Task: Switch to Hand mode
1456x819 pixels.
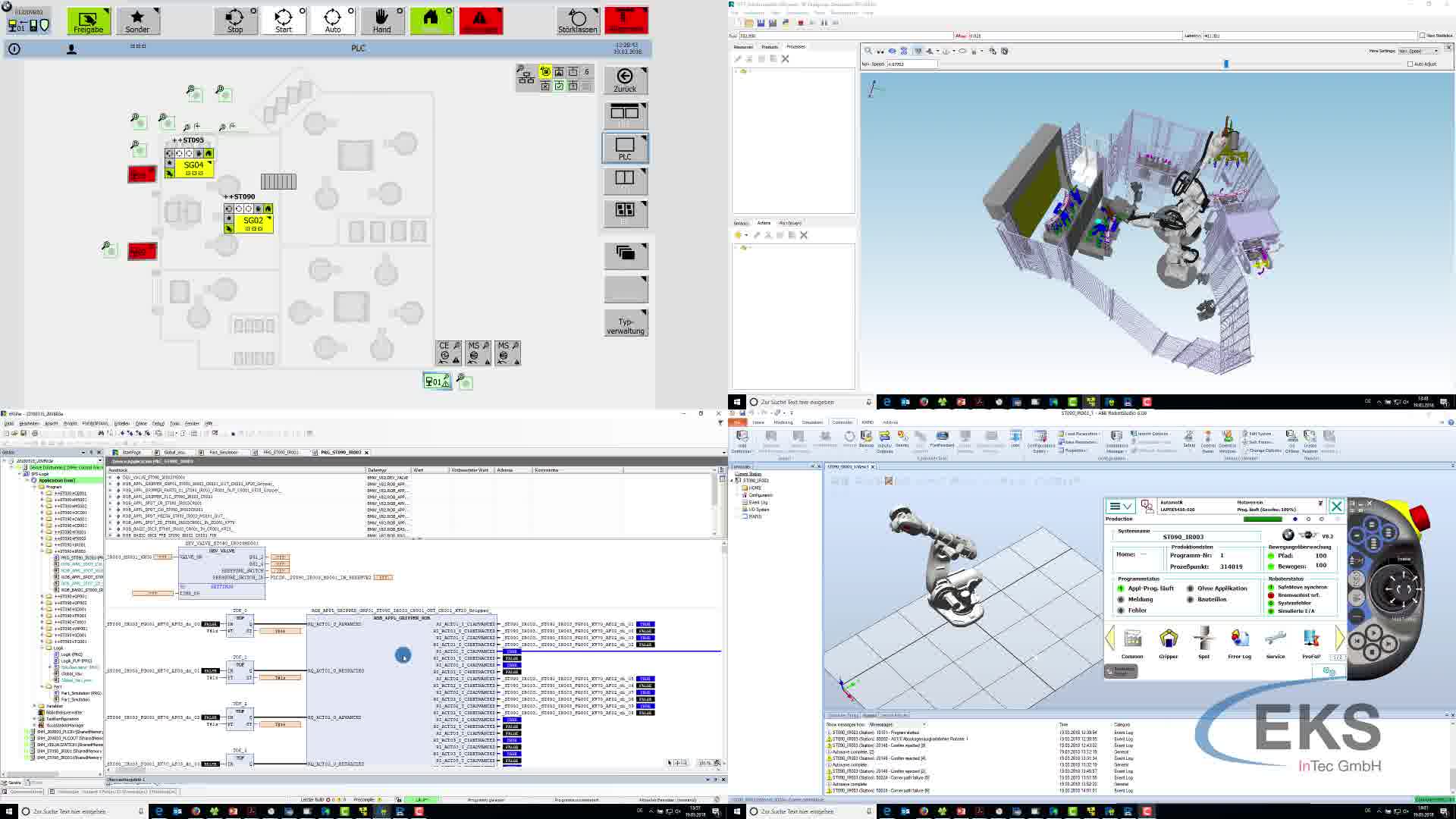Action: pos(381,20)
